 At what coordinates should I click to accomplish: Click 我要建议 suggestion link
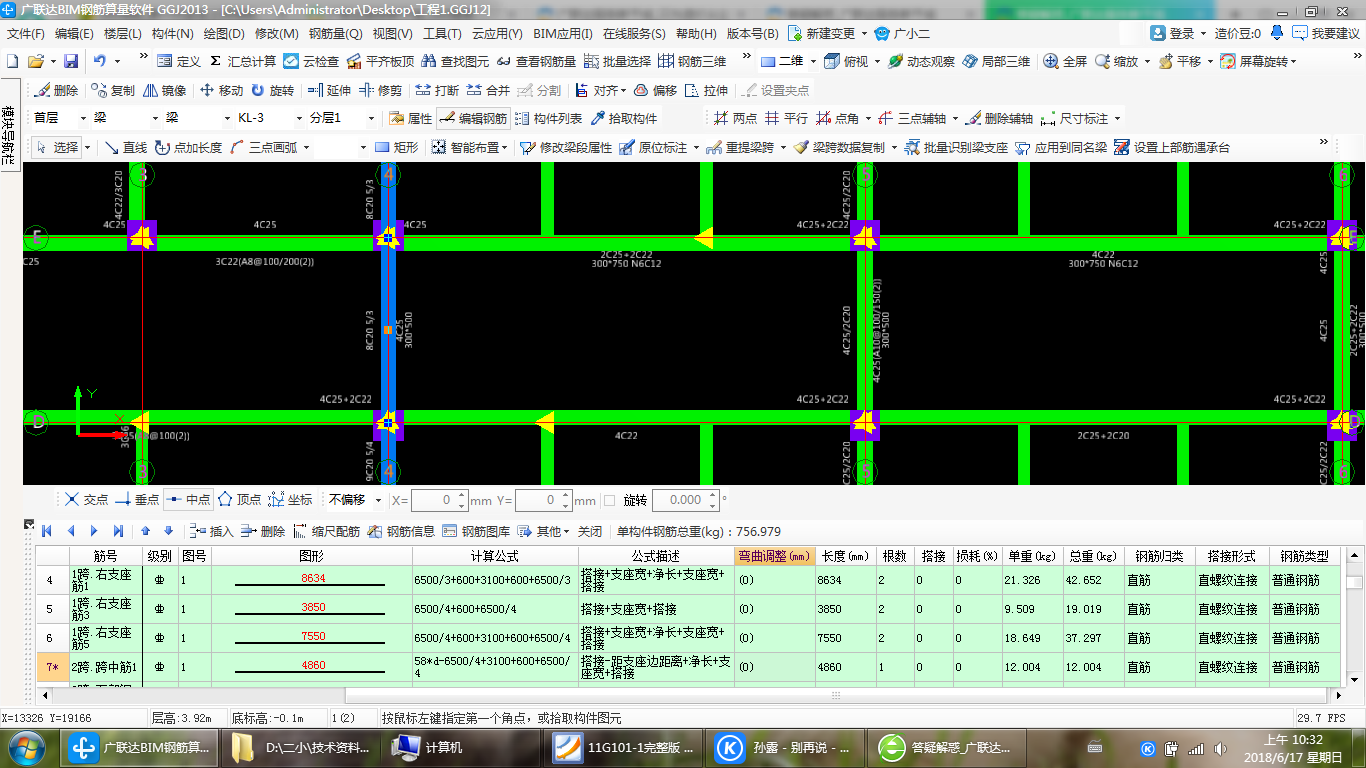(1326, 33)
